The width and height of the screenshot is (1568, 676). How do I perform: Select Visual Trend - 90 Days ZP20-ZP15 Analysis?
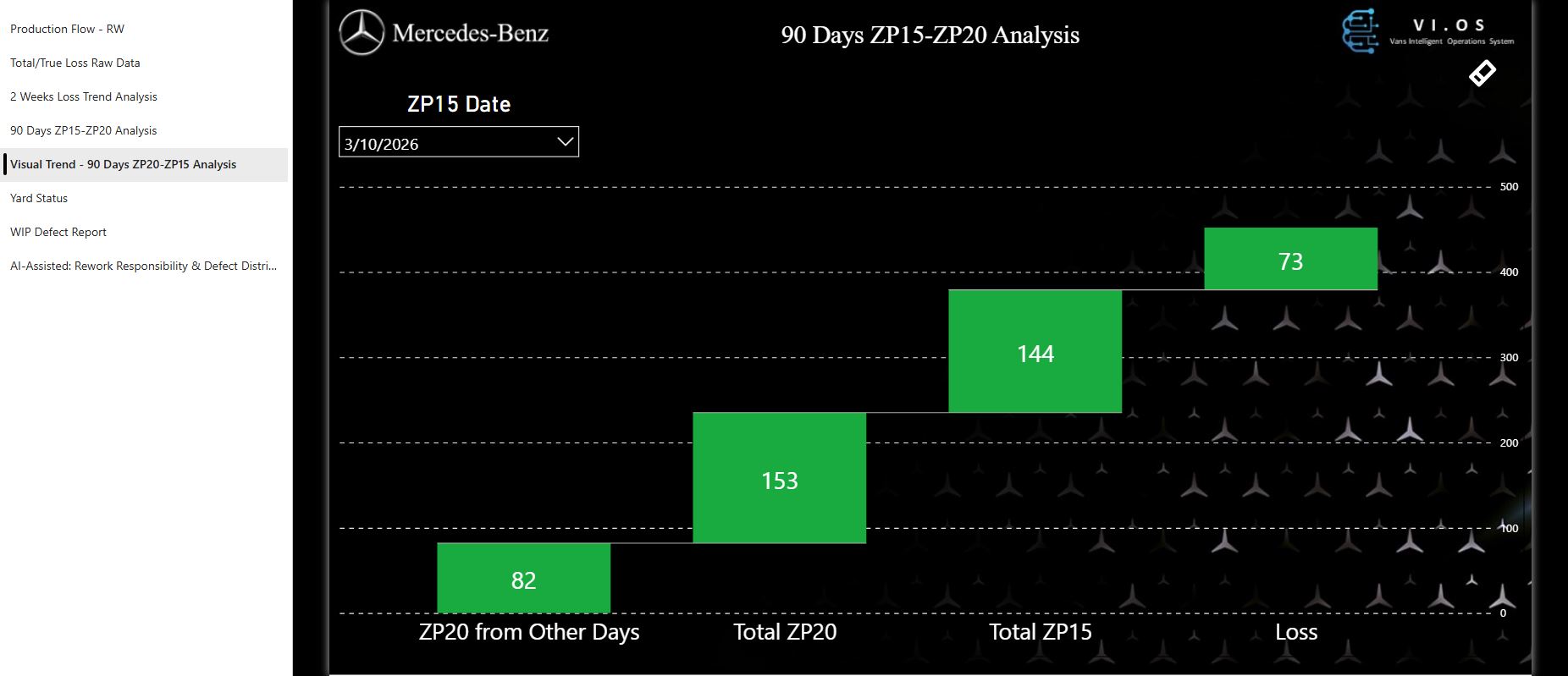[x=124, y=164]
